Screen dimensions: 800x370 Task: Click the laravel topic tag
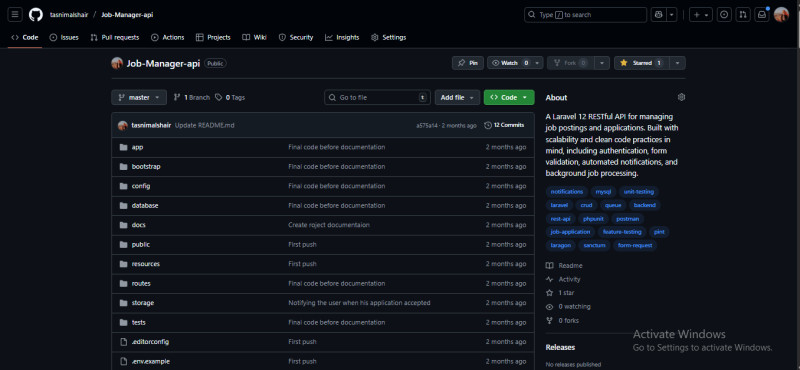tap(559, 205)
